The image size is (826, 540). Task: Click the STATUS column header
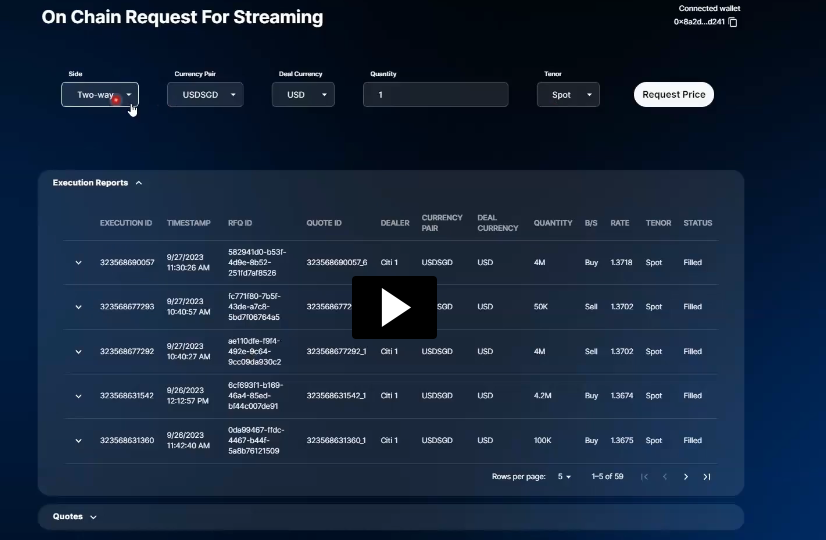(x=697, y=223)
